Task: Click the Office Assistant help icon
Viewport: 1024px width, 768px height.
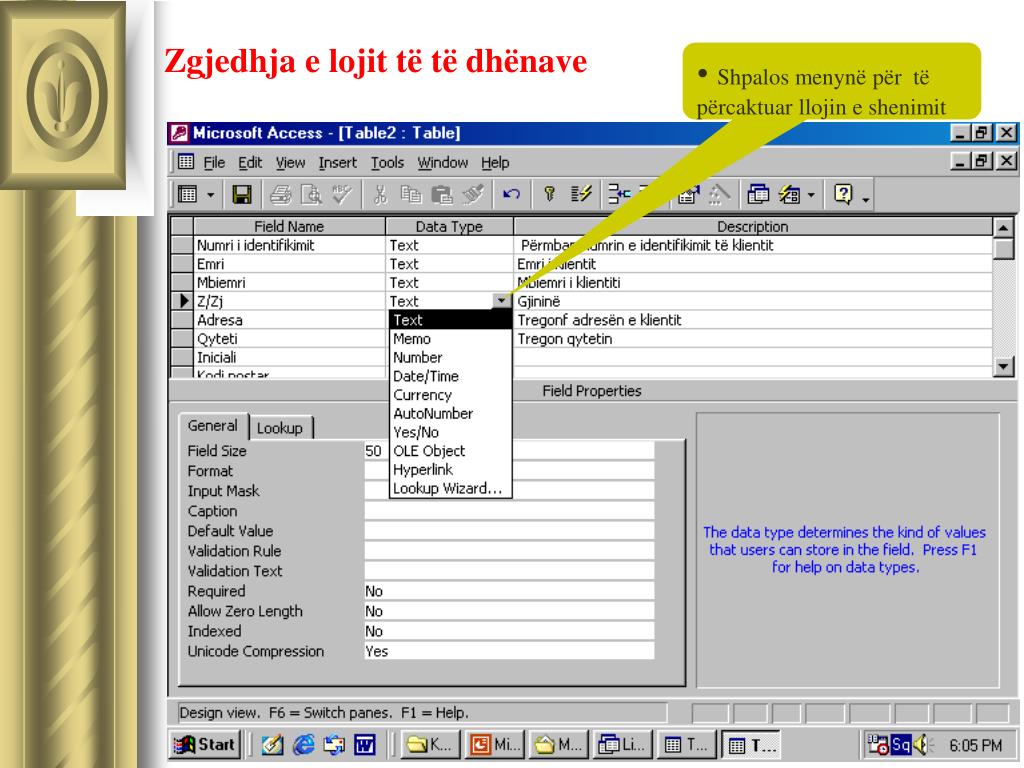Action: point(843,195)
